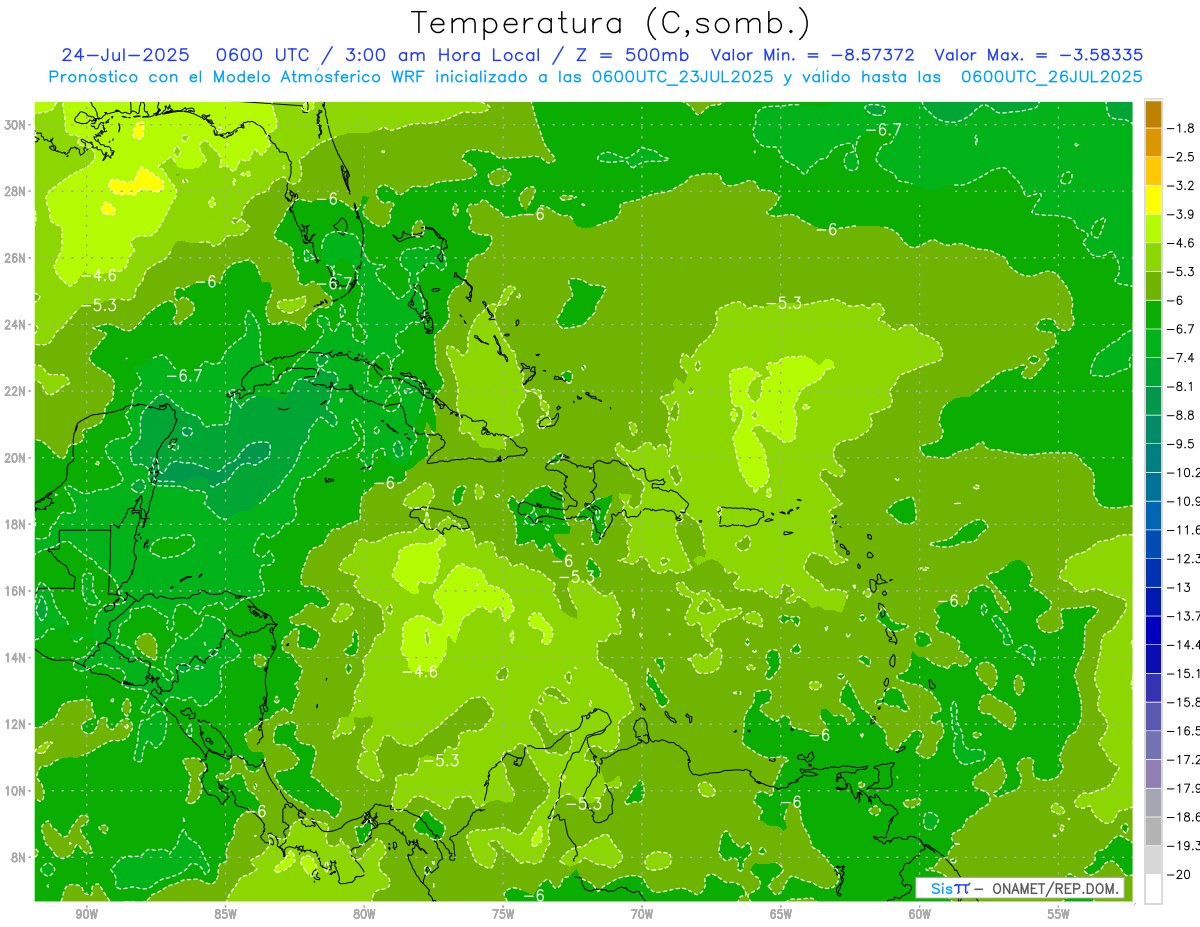Click the "16N" latitude axis label
The height and width of the screenshot is (927, 1200).
coord(16,591)
